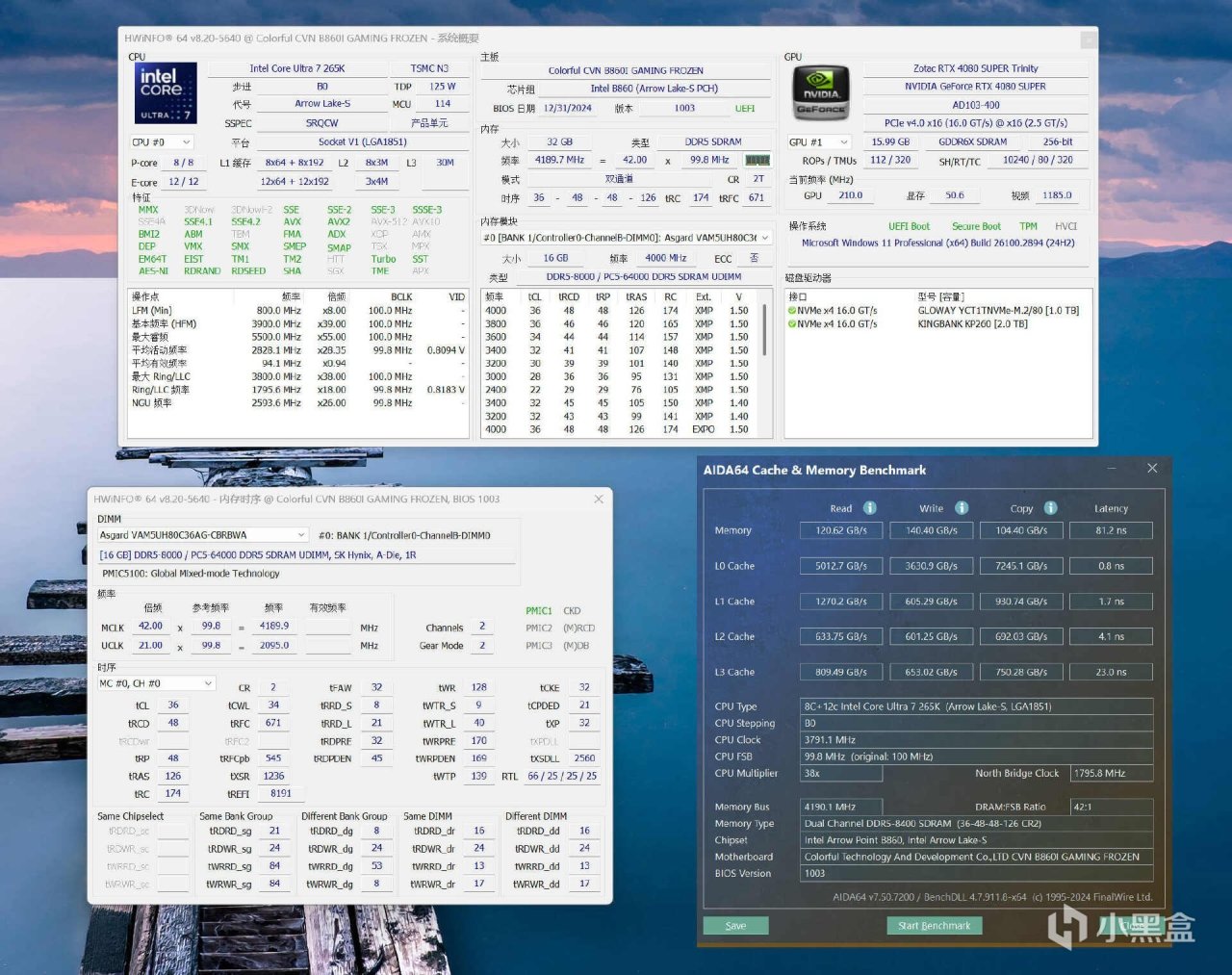This screenshot has height=975, width=1232.
Task: Open the Write info icon in AIDA64
Action: click(961, 508)
